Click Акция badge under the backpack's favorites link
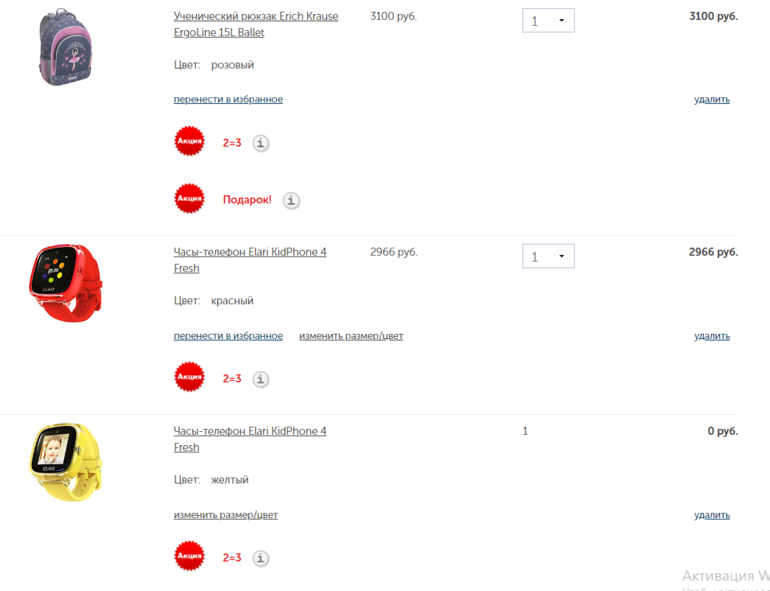The image size is (770, 591). [190, 141]
